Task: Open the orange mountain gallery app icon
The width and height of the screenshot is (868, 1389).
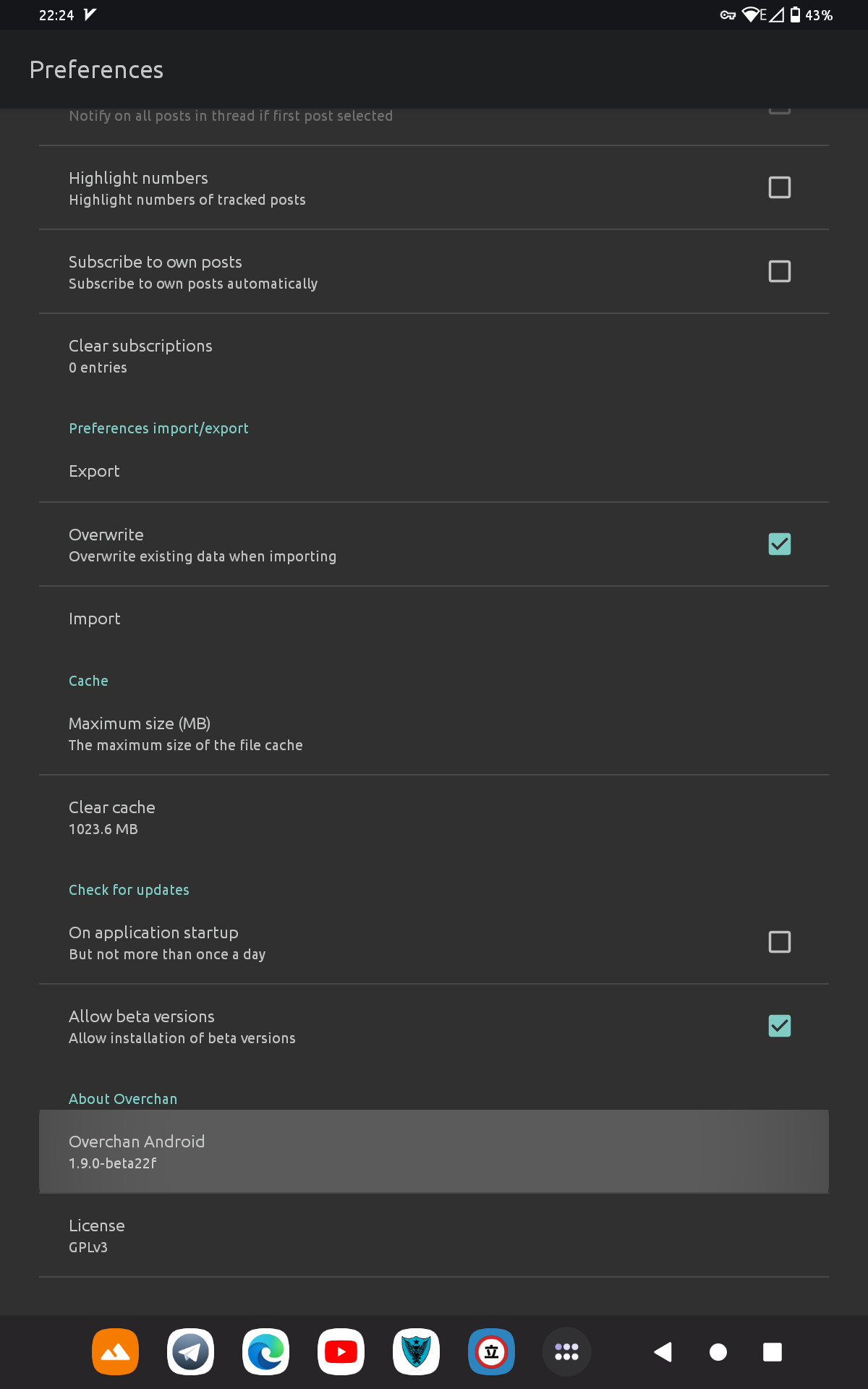Action: pyautogui.click(x=115, y=1351)
